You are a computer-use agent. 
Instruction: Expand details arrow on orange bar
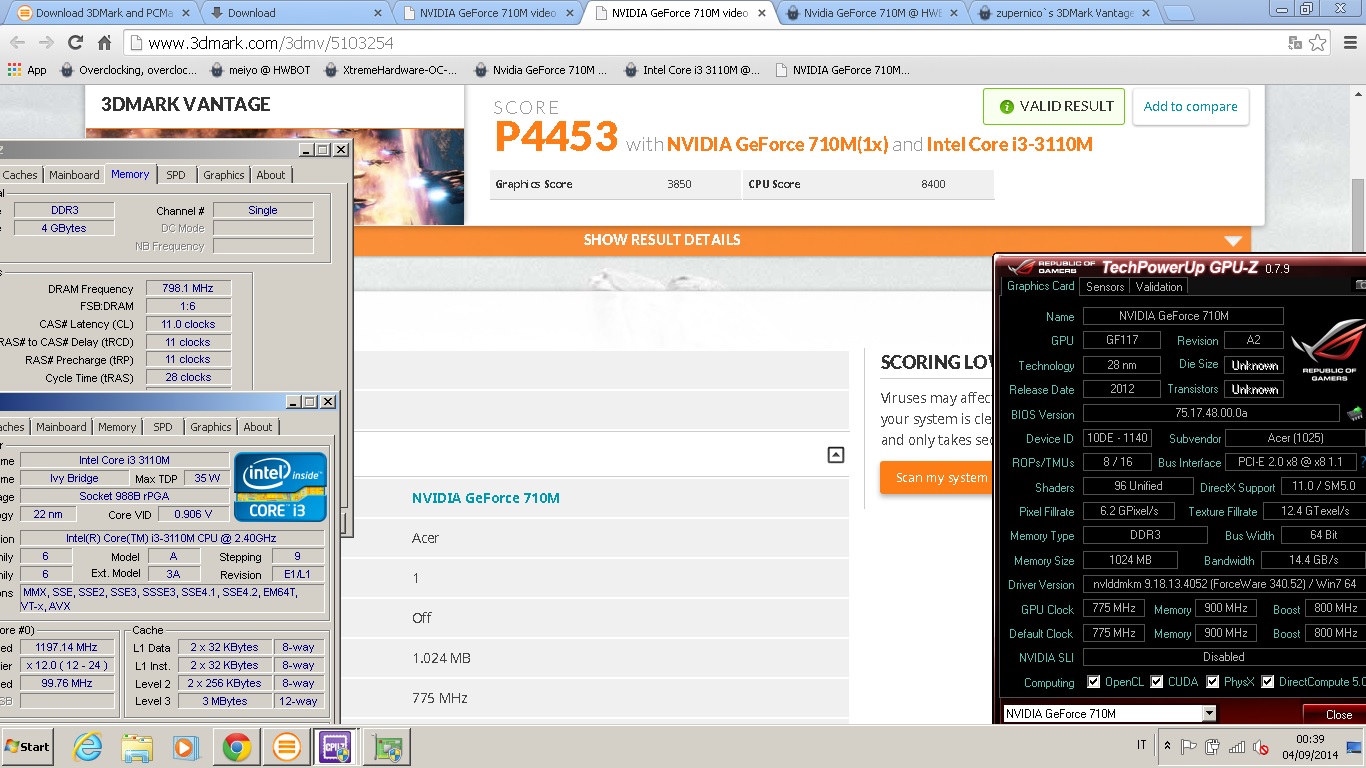tap(1233, 241)
